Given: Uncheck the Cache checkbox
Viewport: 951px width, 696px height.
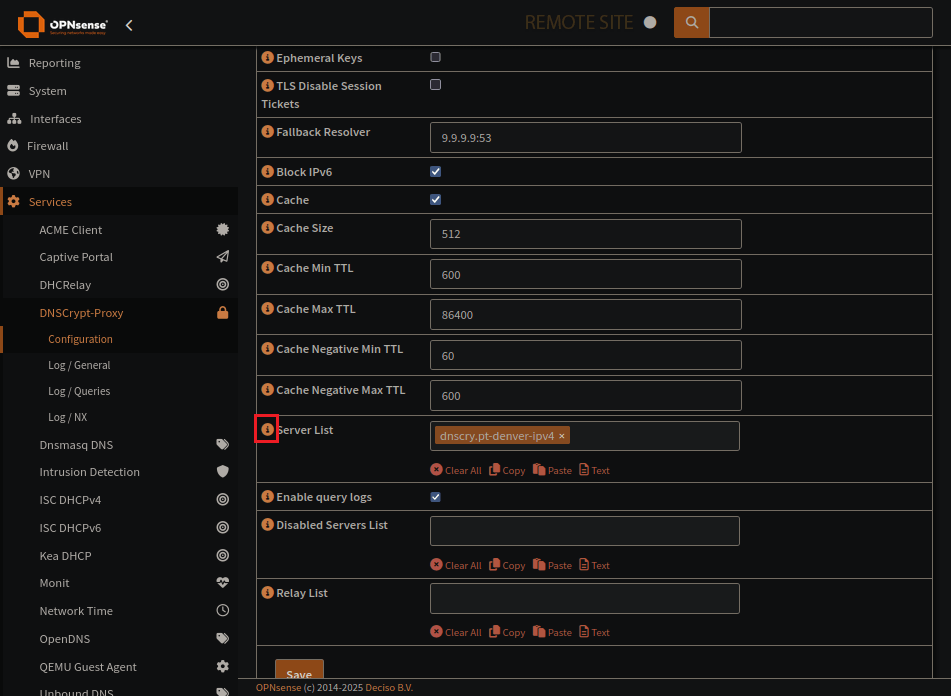Looking at the screenshot, I should click(x=435, y=199).
